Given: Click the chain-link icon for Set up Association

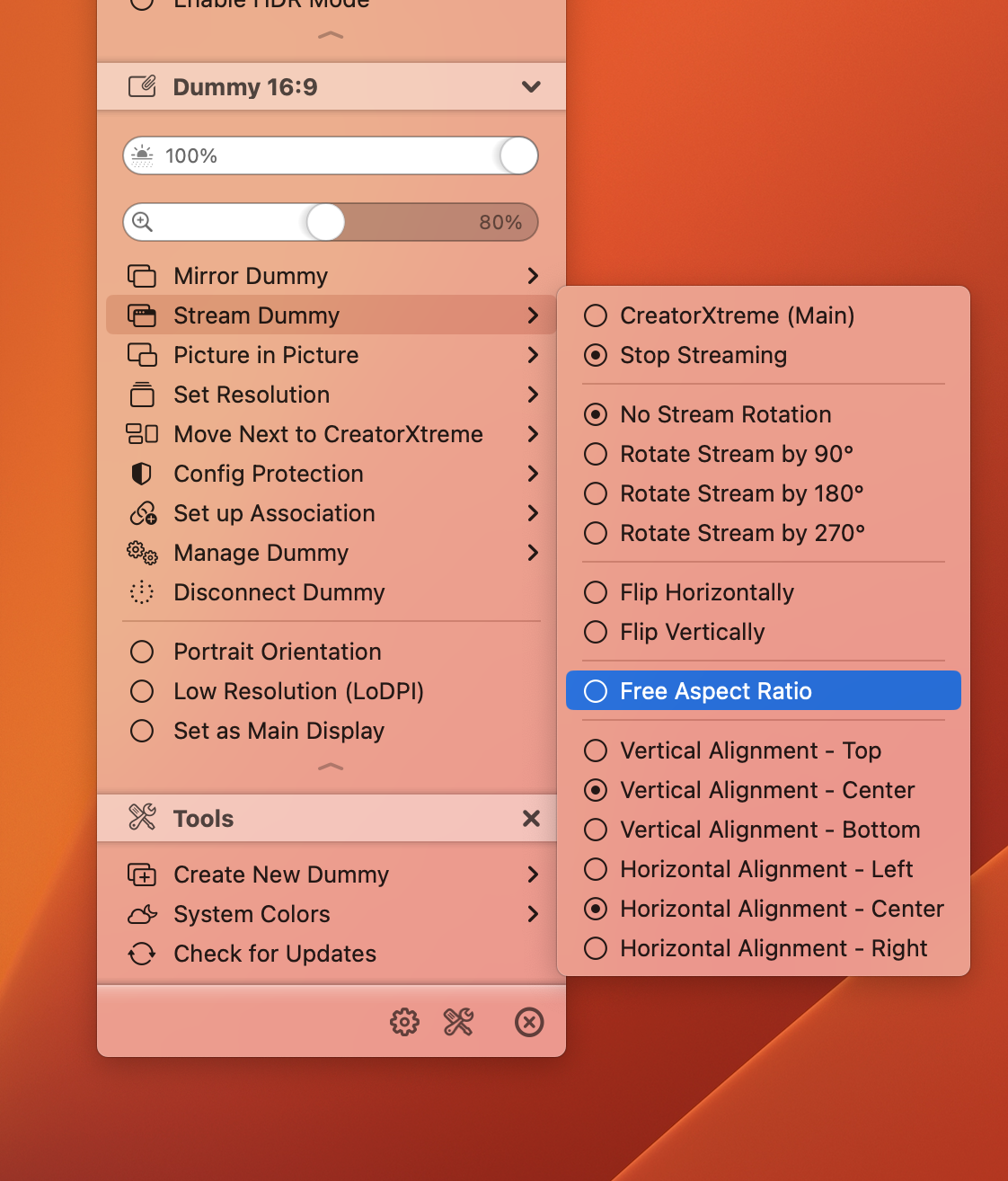Looking at the screenshot, I should coord(142,513).
